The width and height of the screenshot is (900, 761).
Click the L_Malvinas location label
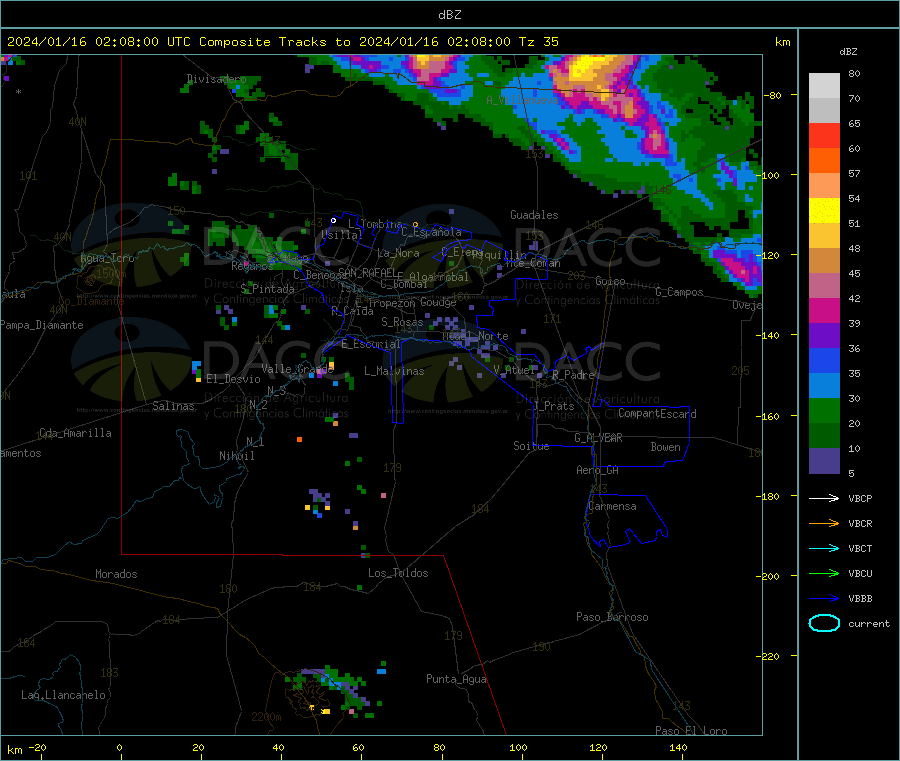point(394,371)
